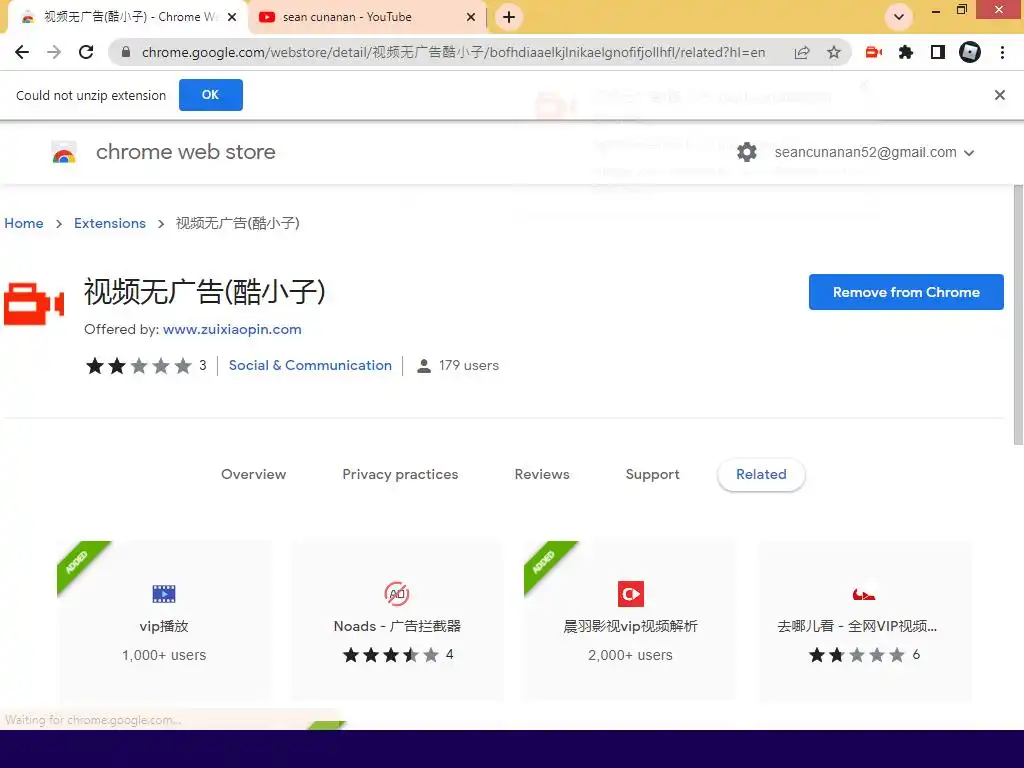Click the Chrome Web Store rainbow logo
1024x768 pixels.
64,152
